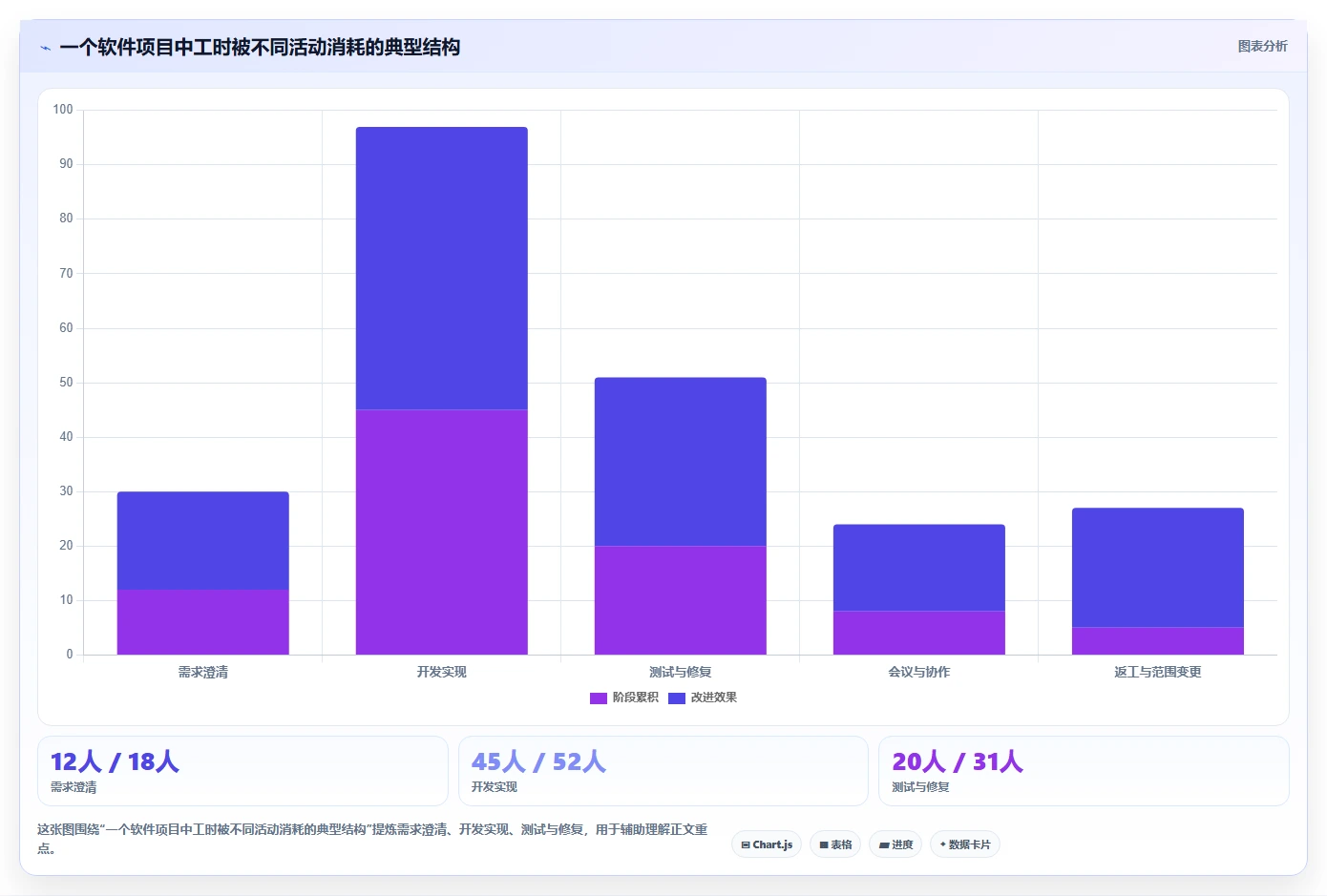Toggle the 改进效果 legend item
Image resolution: width=1327 pixels, height=896 pixels.
pos(703,698)
